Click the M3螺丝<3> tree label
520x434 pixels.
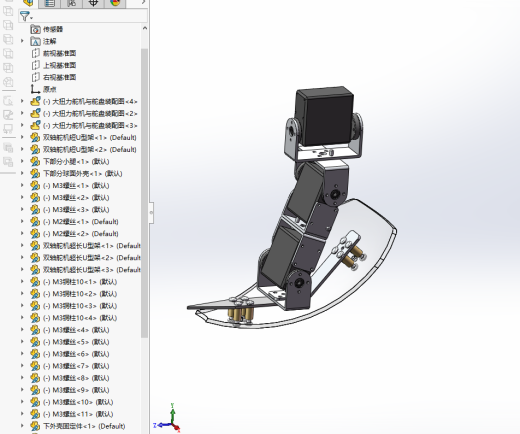76,210
